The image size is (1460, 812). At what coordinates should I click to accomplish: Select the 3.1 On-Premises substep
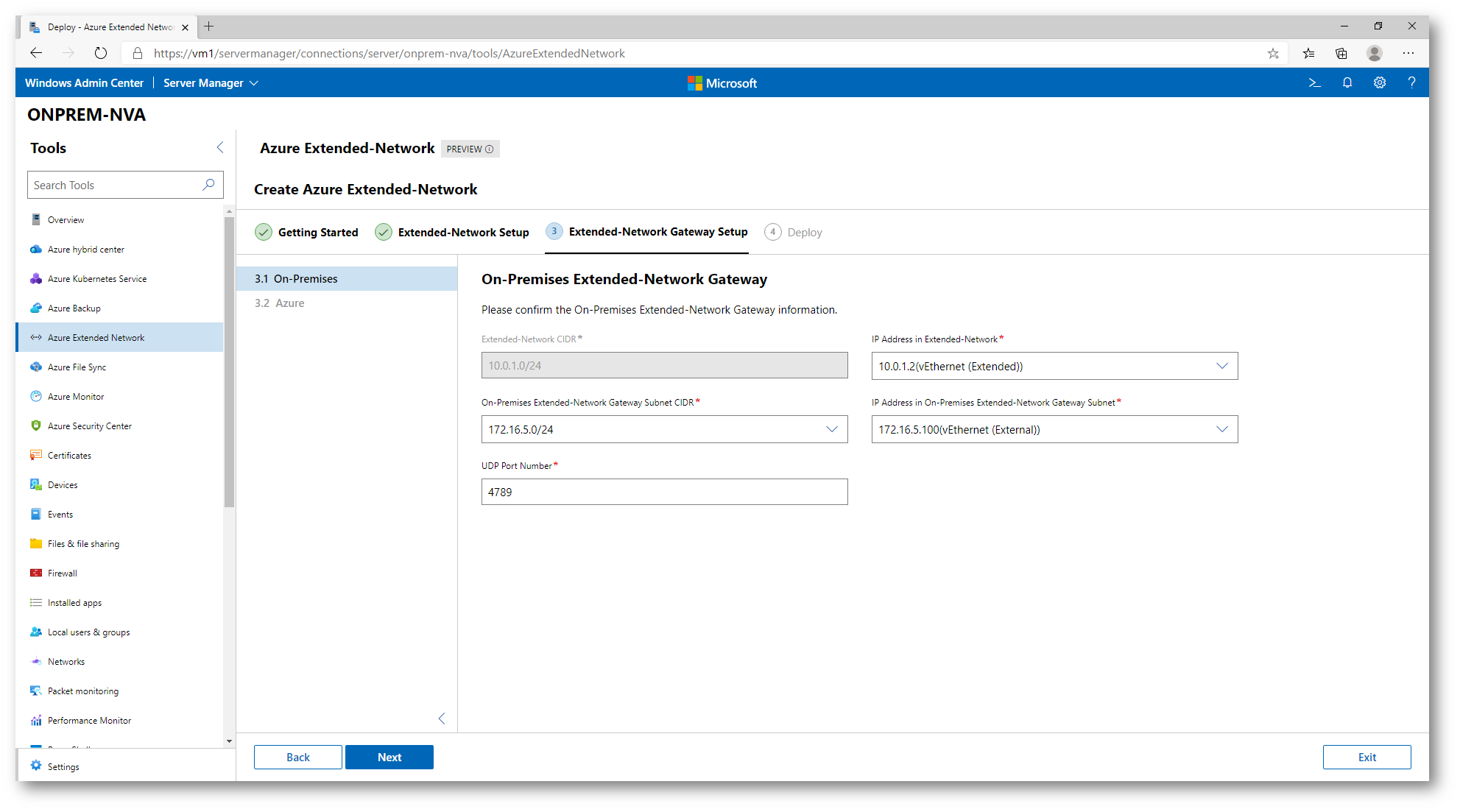(347, 278)
